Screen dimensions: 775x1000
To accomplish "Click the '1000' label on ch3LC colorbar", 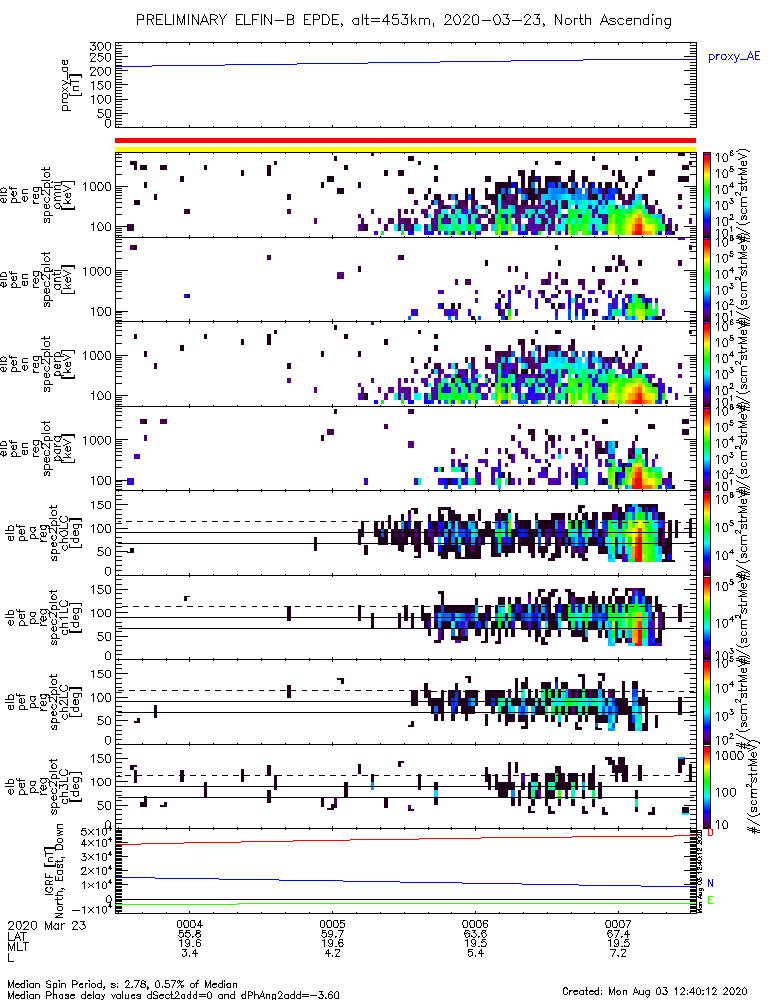I will click(x=729, y=755).
